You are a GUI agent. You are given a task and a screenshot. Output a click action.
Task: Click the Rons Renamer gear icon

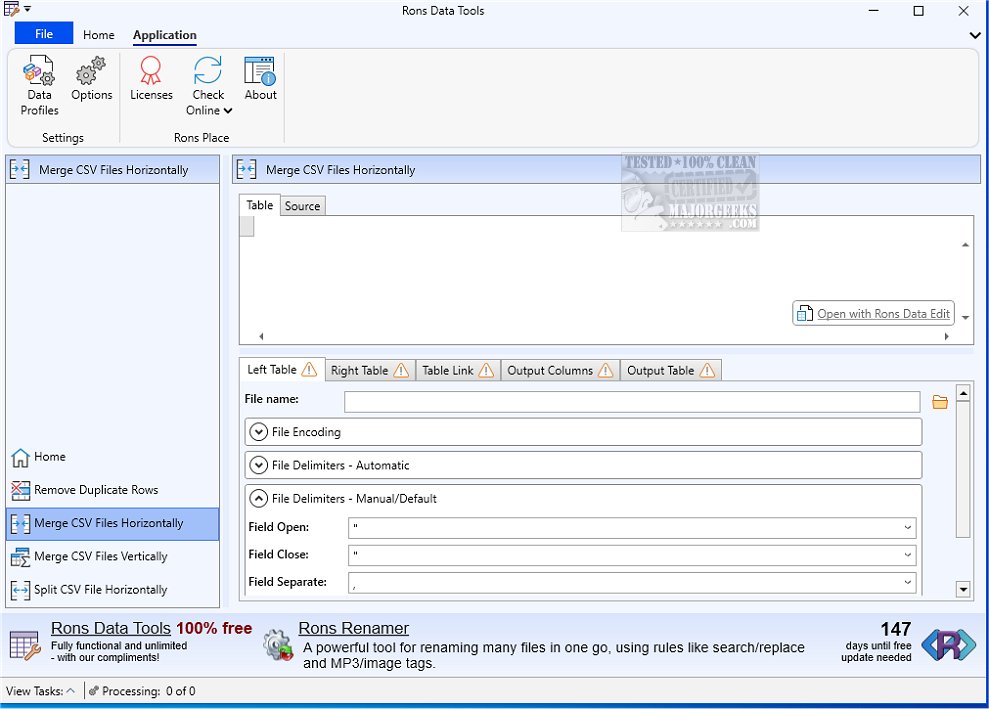coord(278,645)
